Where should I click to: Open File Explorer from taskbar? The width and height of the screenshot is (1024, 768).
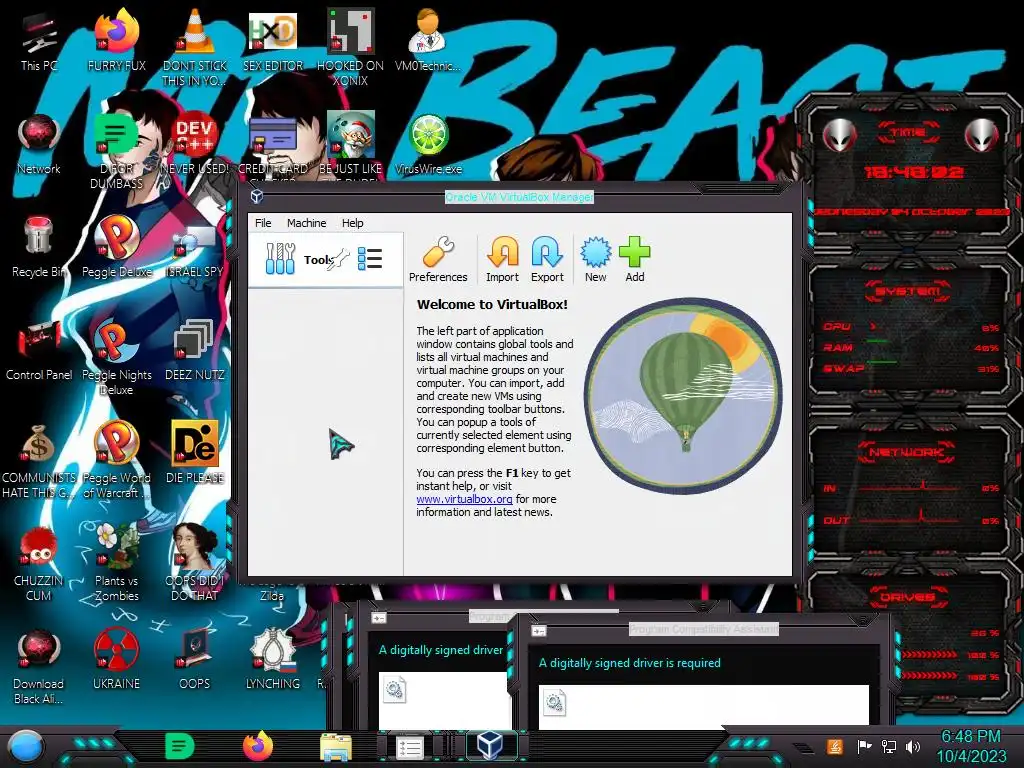coord(336,748)
